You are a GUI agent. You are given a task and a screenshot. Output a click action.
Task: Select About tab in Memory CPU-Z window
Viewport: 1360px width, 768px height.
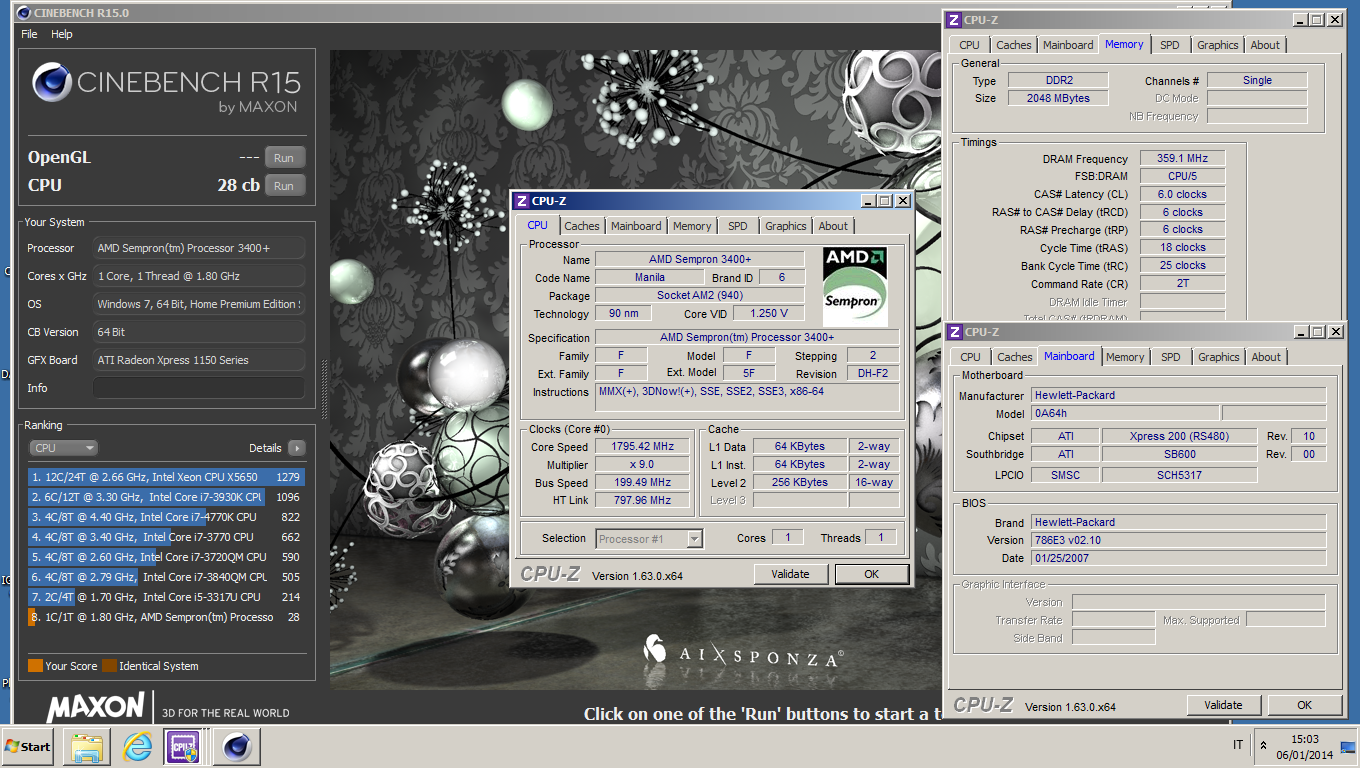[1265, 45]
